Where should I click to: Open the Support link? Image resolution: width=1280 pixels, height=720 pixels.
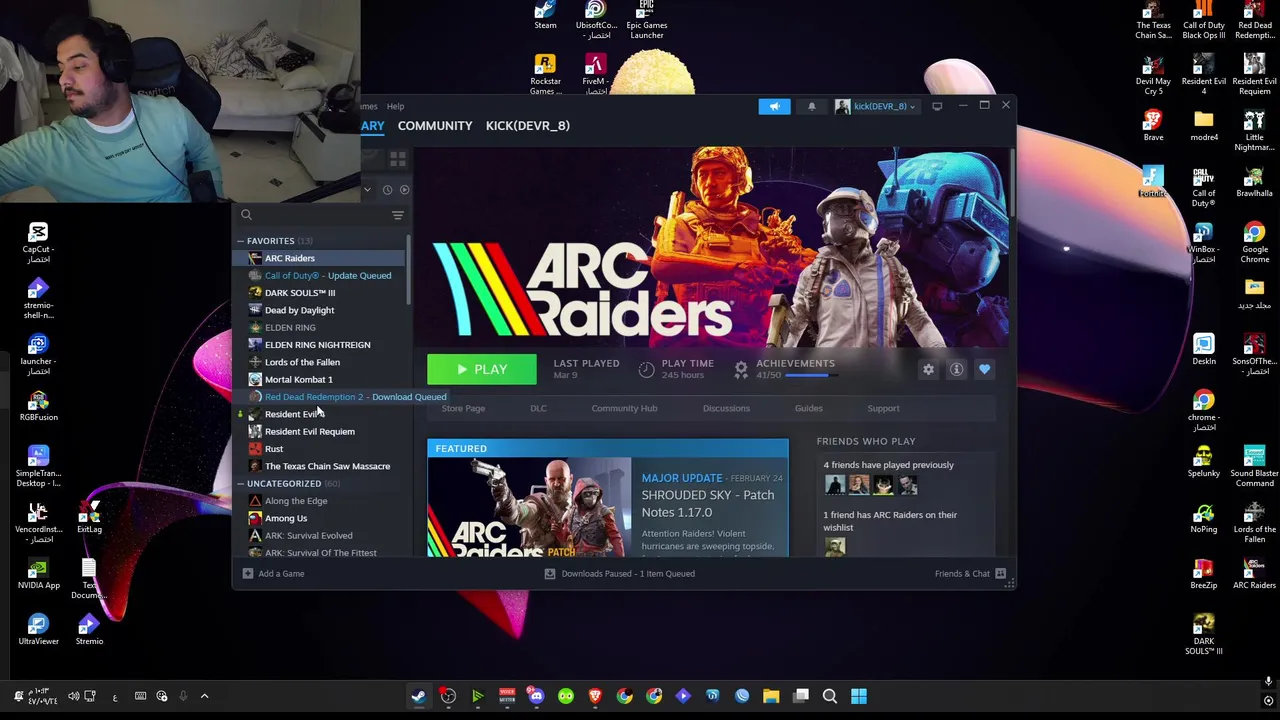(x=883, y=408)
